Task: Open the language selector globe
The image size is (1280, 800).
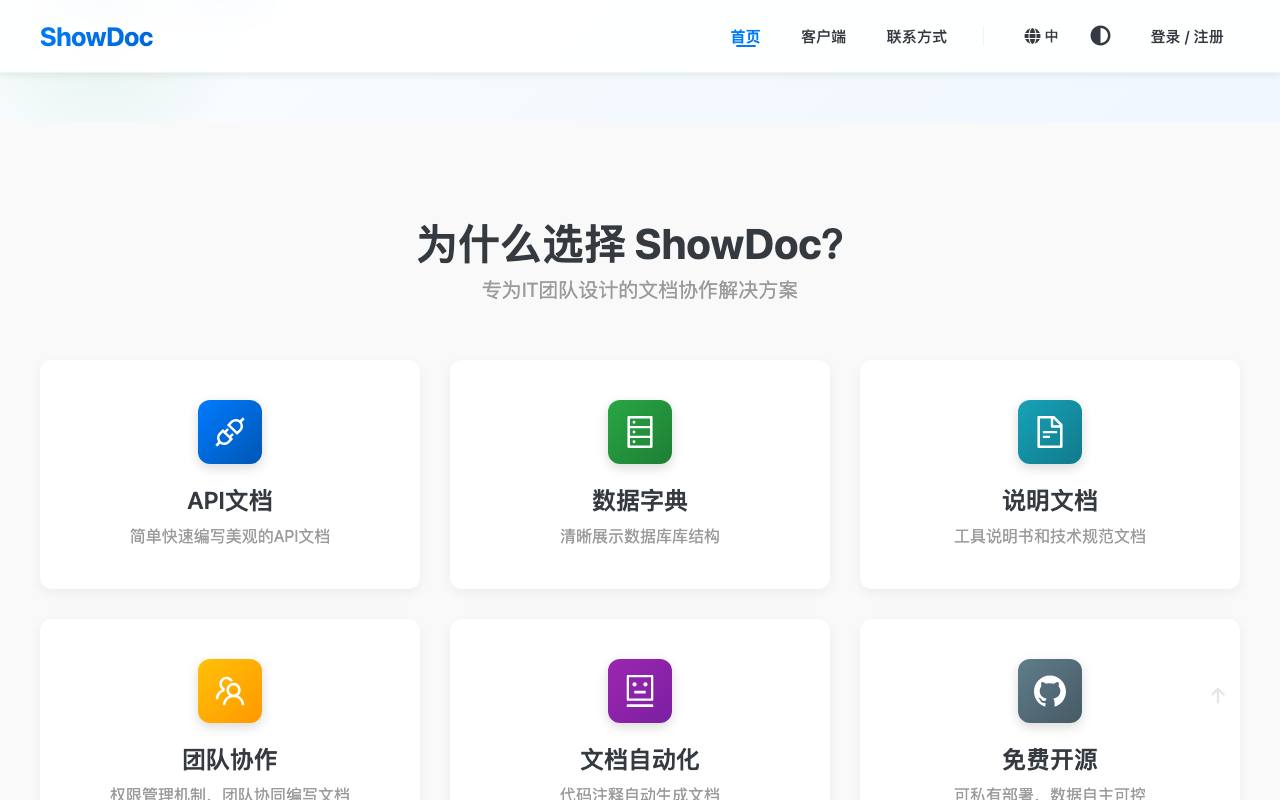Action: 1041,37
